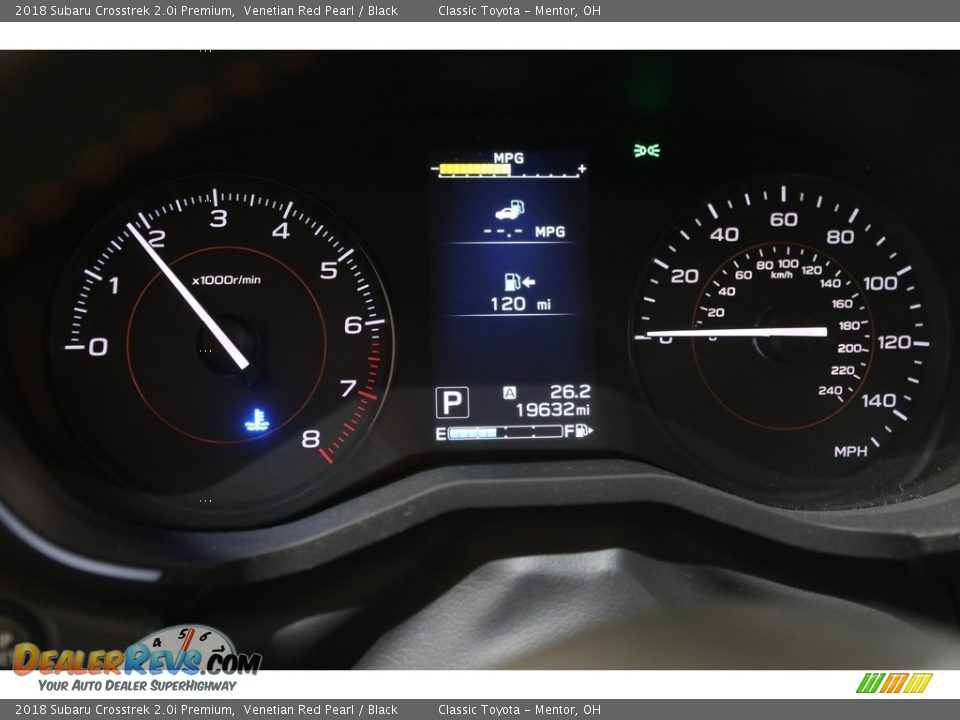Screen dimensions: 960x720
Task: Click the 240 km/h marking on the speedometer
Action: [830, 391]
